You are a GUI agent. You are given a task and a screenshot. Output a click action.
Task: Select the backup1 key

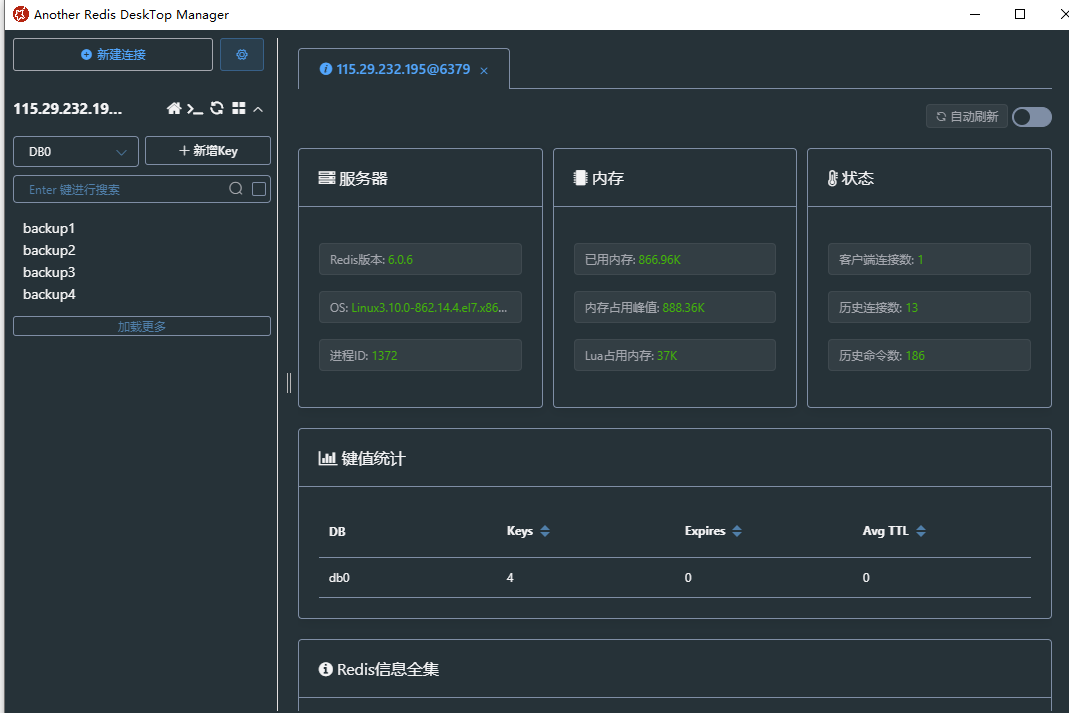click(49, 228)
